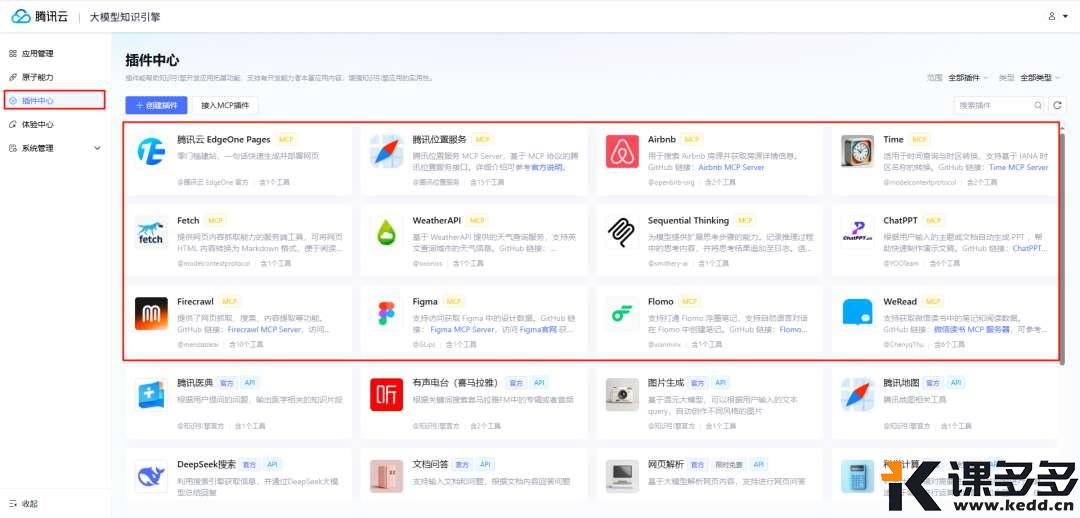
Task: Open the EdgeOne Pages plugin icon
Action: pyautogui.click(x=152, y=152)
